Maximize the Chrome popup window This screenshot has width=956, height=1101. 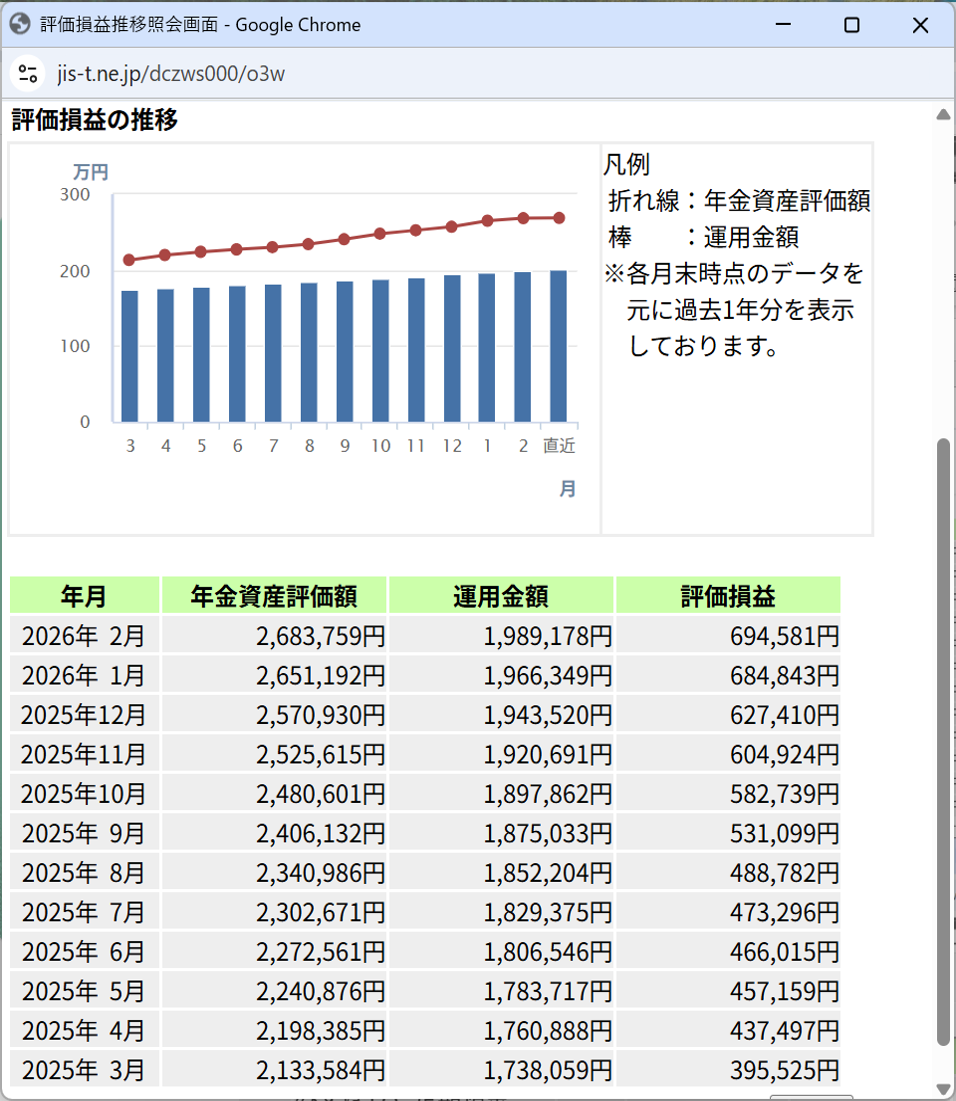(x=851, y=25)
